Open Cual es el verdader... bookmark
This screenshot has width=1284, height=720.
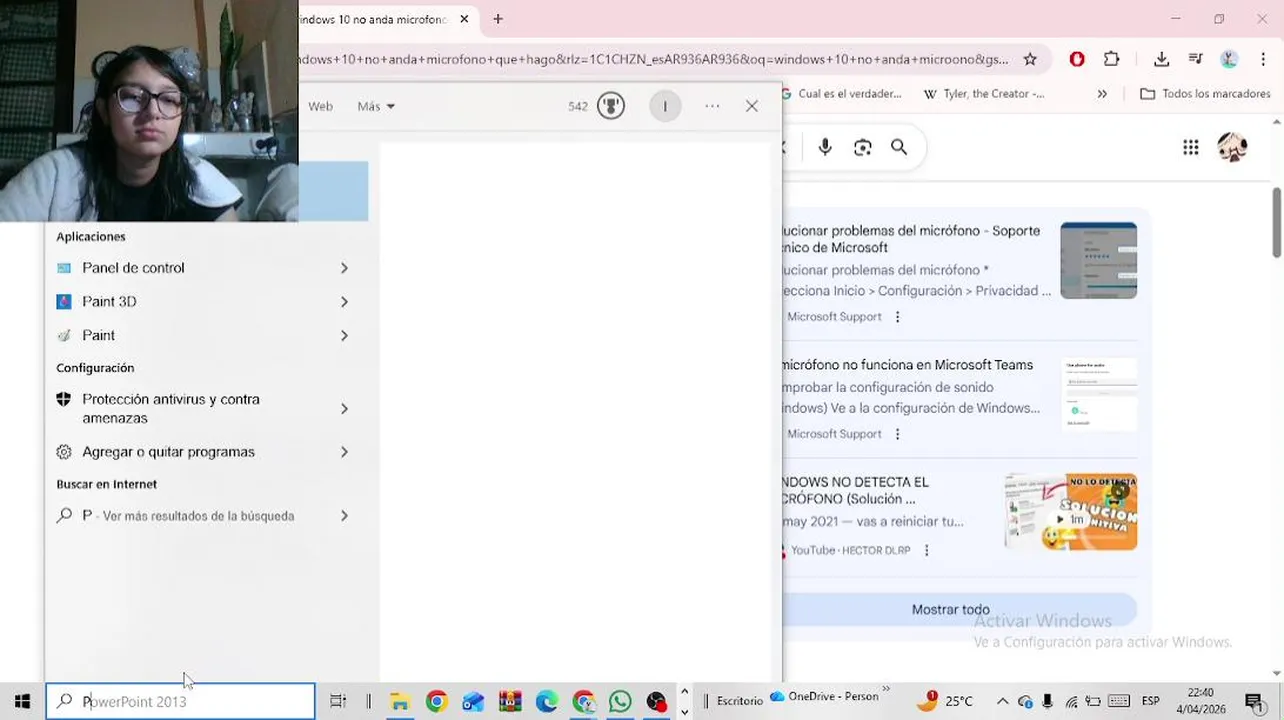840,94
